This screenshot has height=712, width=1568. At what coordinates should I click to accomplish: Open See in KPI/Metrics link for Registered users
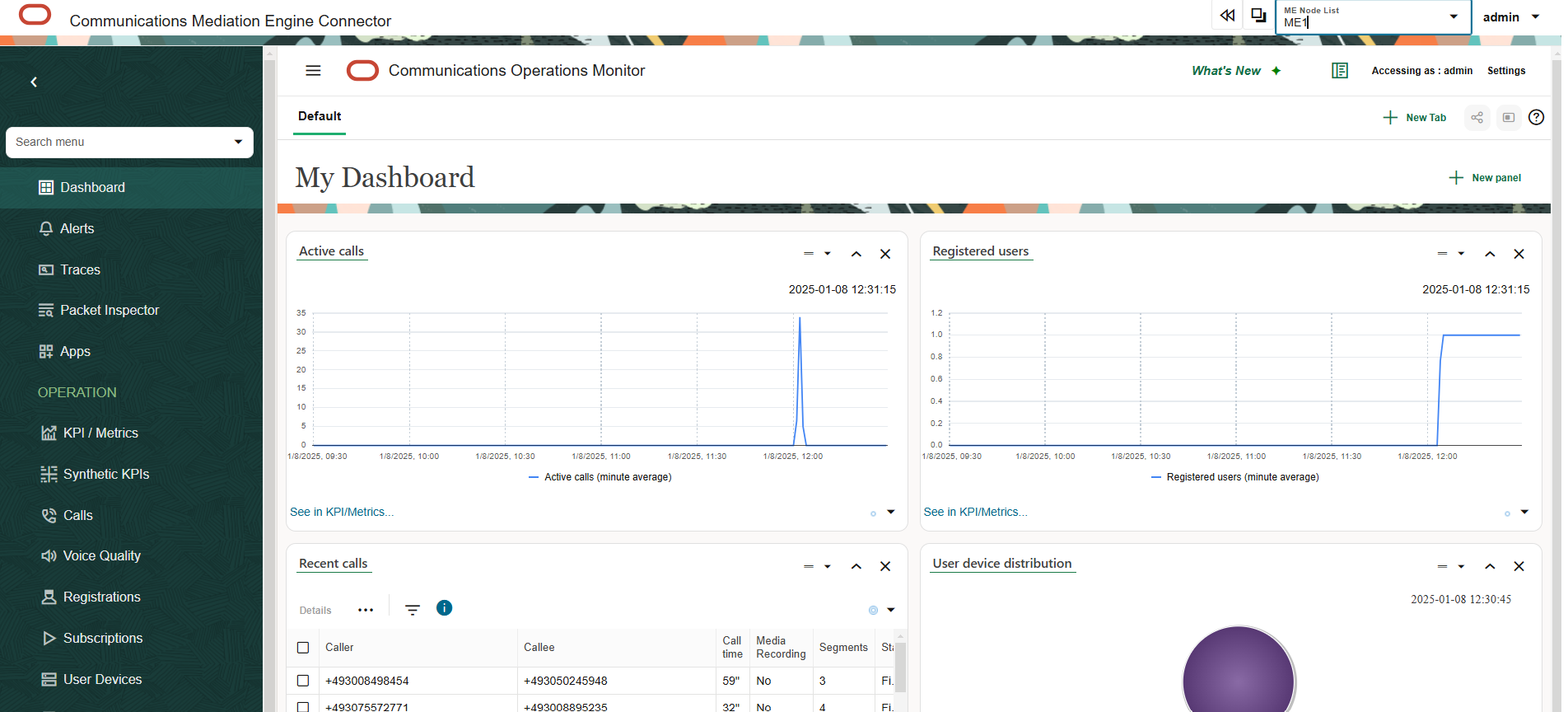(976, 512)
